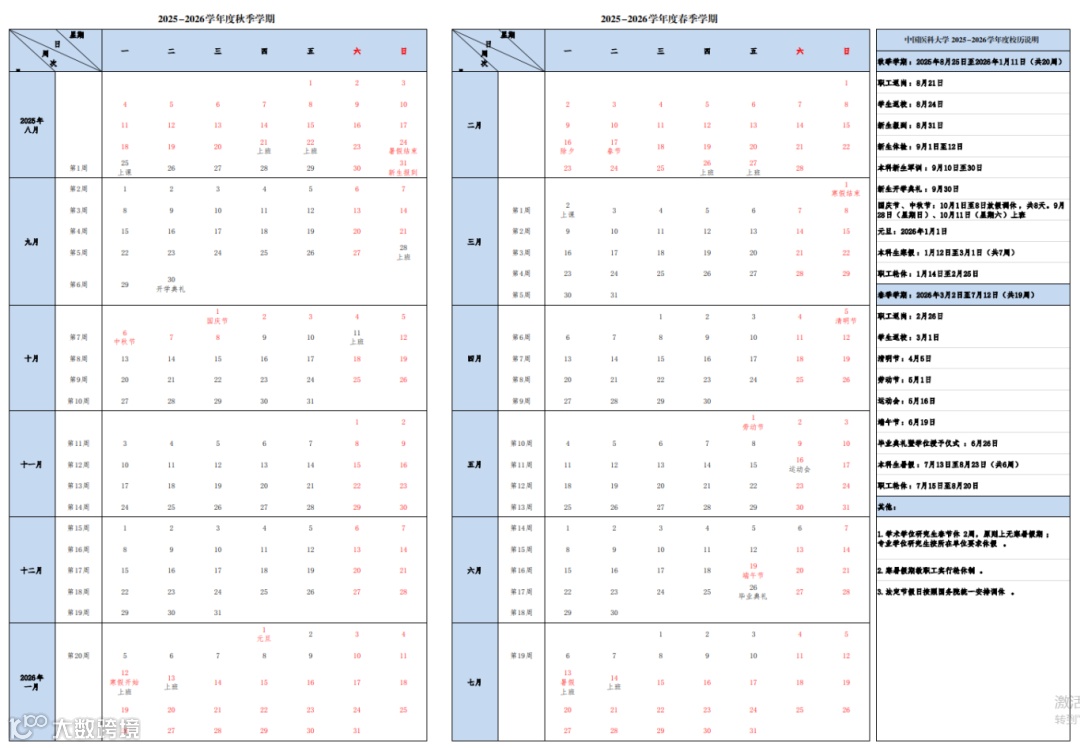Click the '端午节：6月19日' note

click(906, 422)
